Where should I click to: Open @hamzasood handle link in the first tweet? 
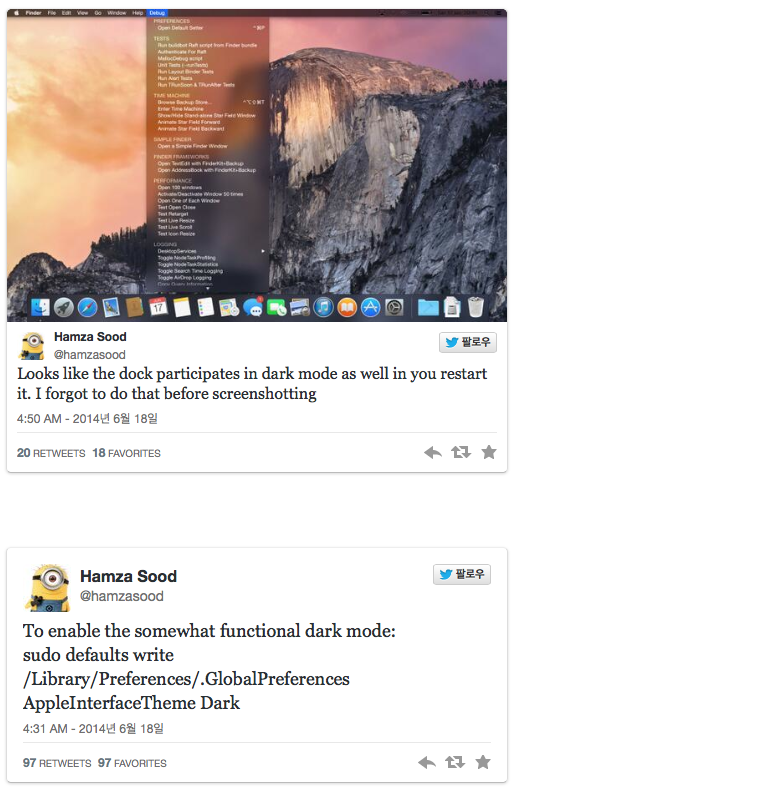click(89, 355)
